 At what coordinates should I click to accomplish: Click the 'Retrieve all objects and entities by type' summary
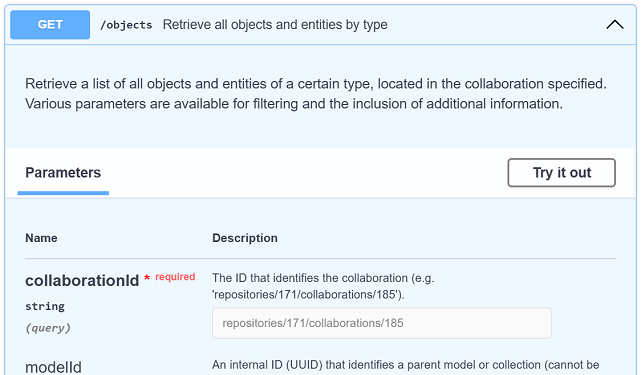pos(275,25)
